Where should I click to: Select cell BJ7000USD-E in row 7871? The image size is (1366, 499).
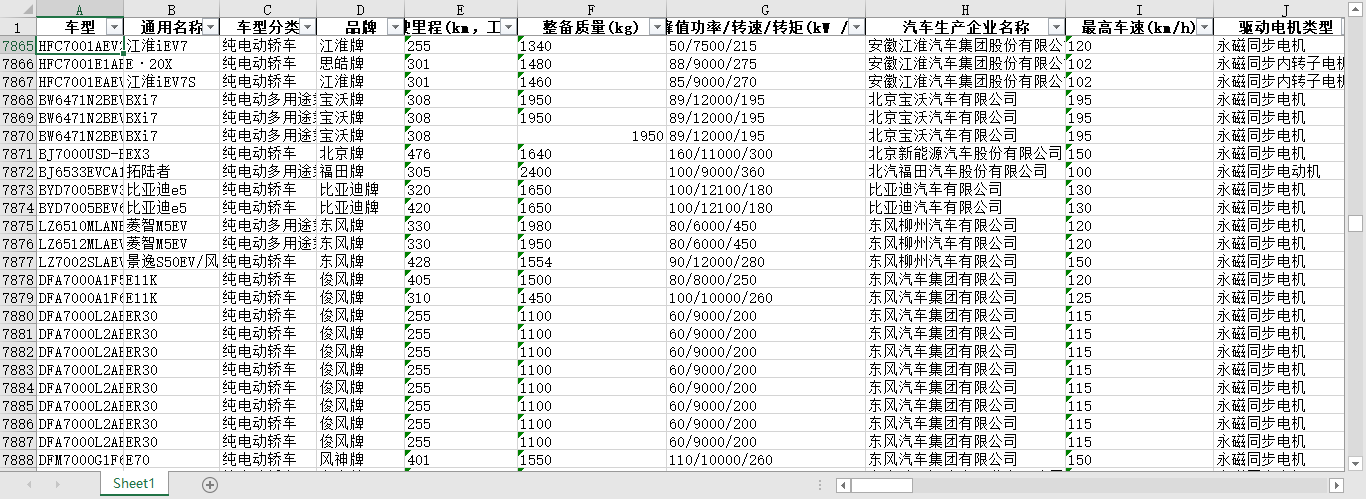coord(79,153)
